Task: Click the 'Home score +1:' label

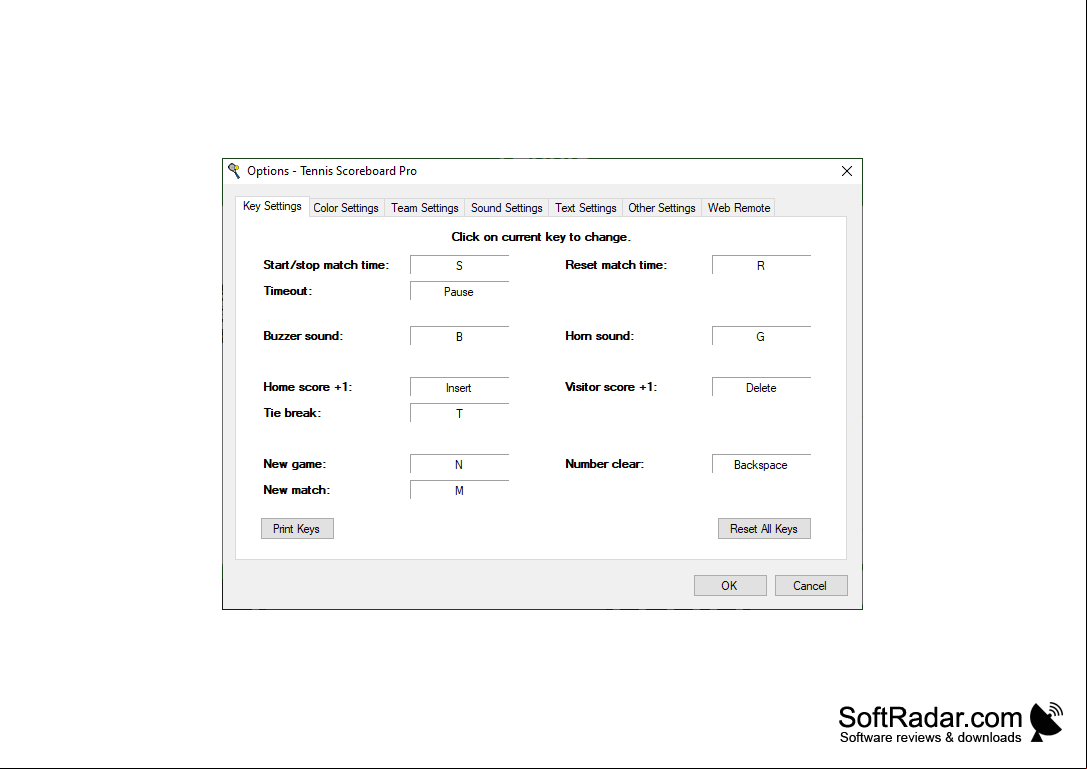Action: 308,387
